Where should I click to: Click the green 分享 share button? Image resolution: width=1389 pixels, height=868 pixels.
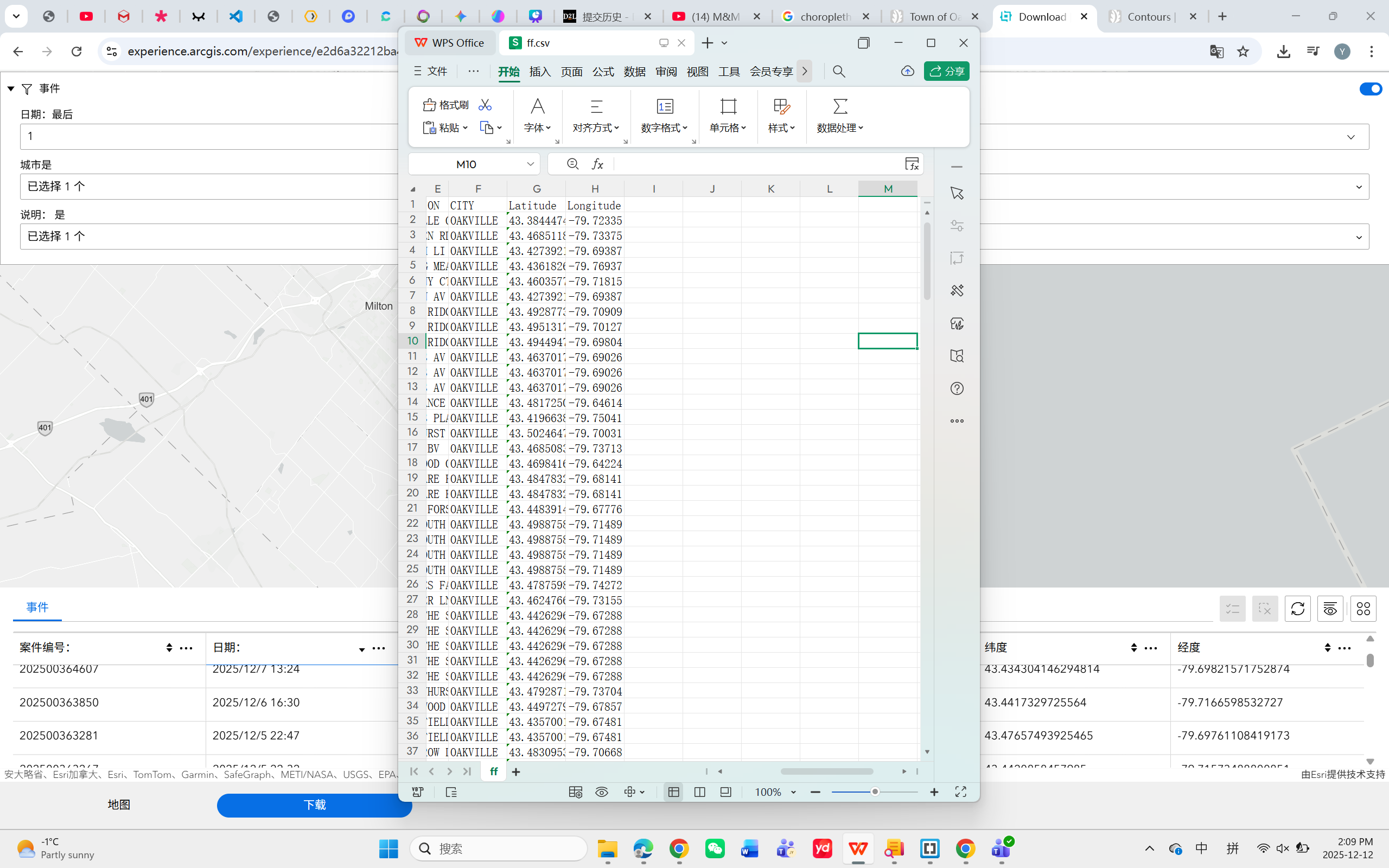click(946, 71)
